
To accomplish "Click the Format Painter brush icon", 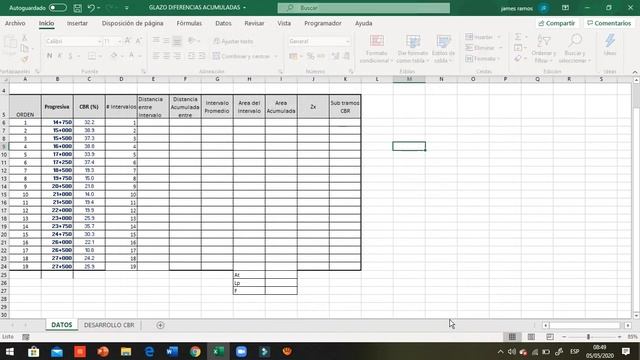I will coord(24,59).
